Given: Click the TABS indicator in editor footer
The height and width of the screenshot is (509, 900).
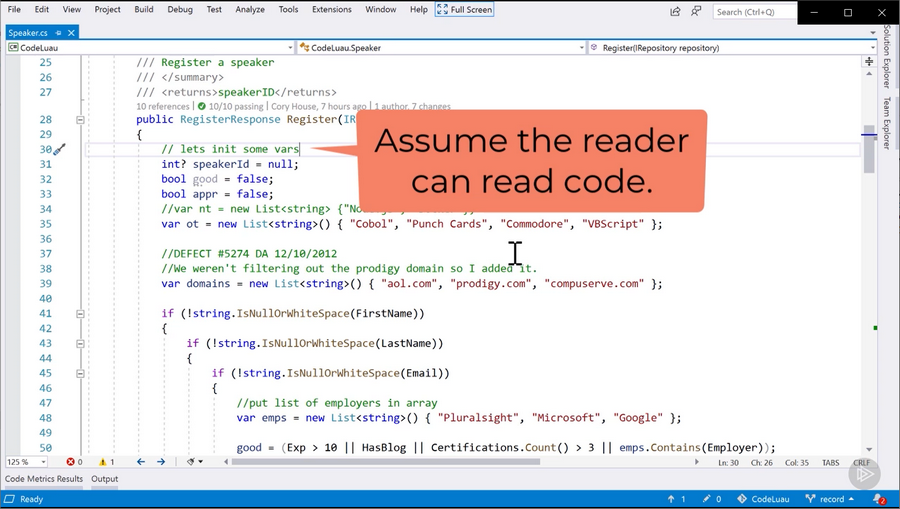Looking at the screenshot, I should [x=831, y=463].
